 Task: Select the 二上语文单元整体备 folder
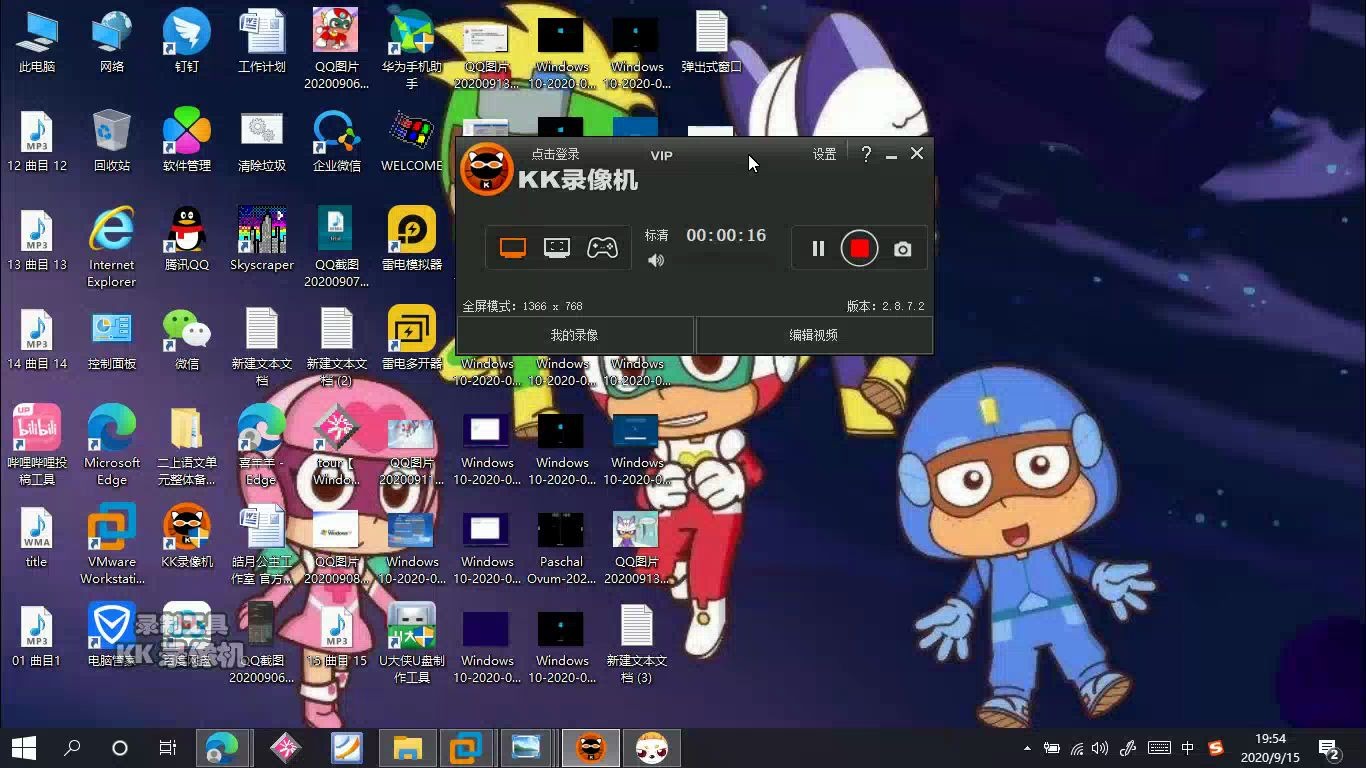187,445
